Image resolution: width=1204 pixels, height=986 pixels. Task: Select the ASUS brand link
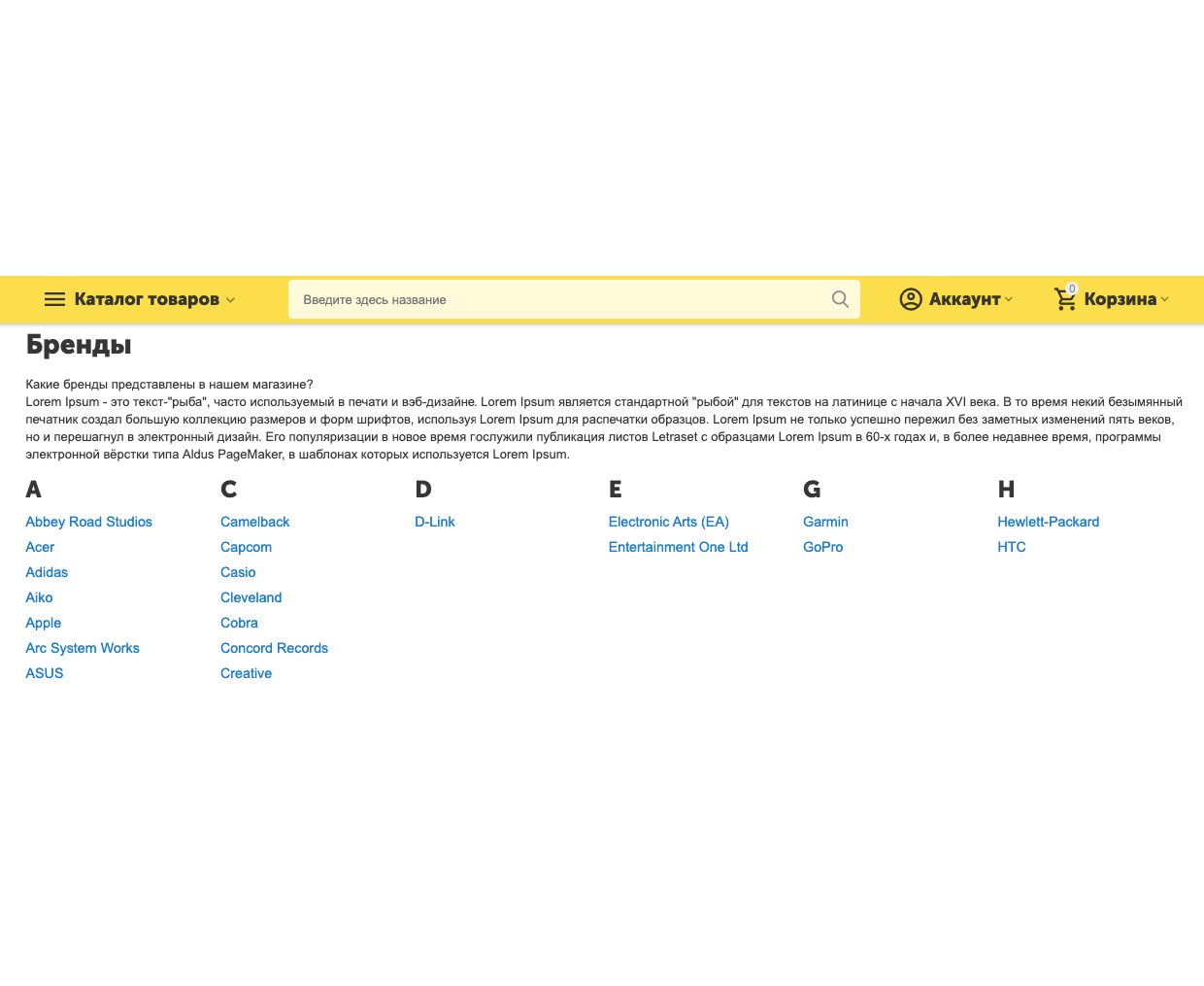click(x=45, y=673)
